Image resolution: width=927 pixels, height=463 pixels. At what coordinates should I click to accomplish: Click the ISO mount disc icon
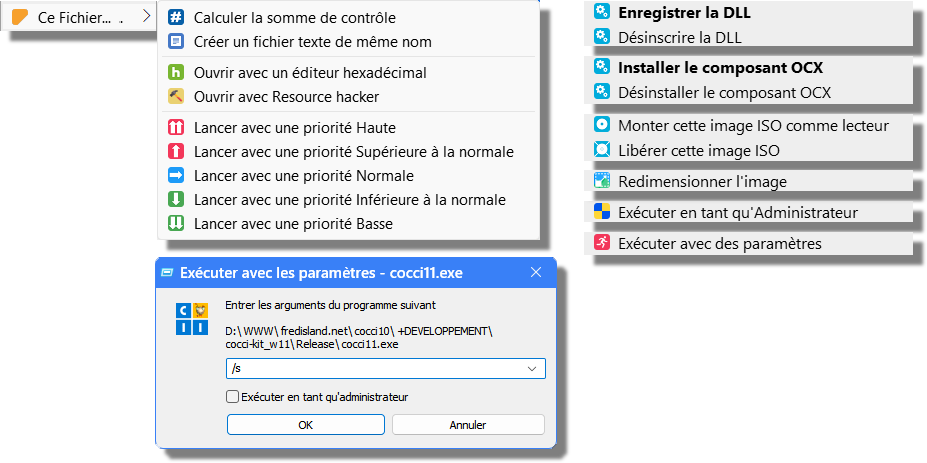tap(602, 126)
